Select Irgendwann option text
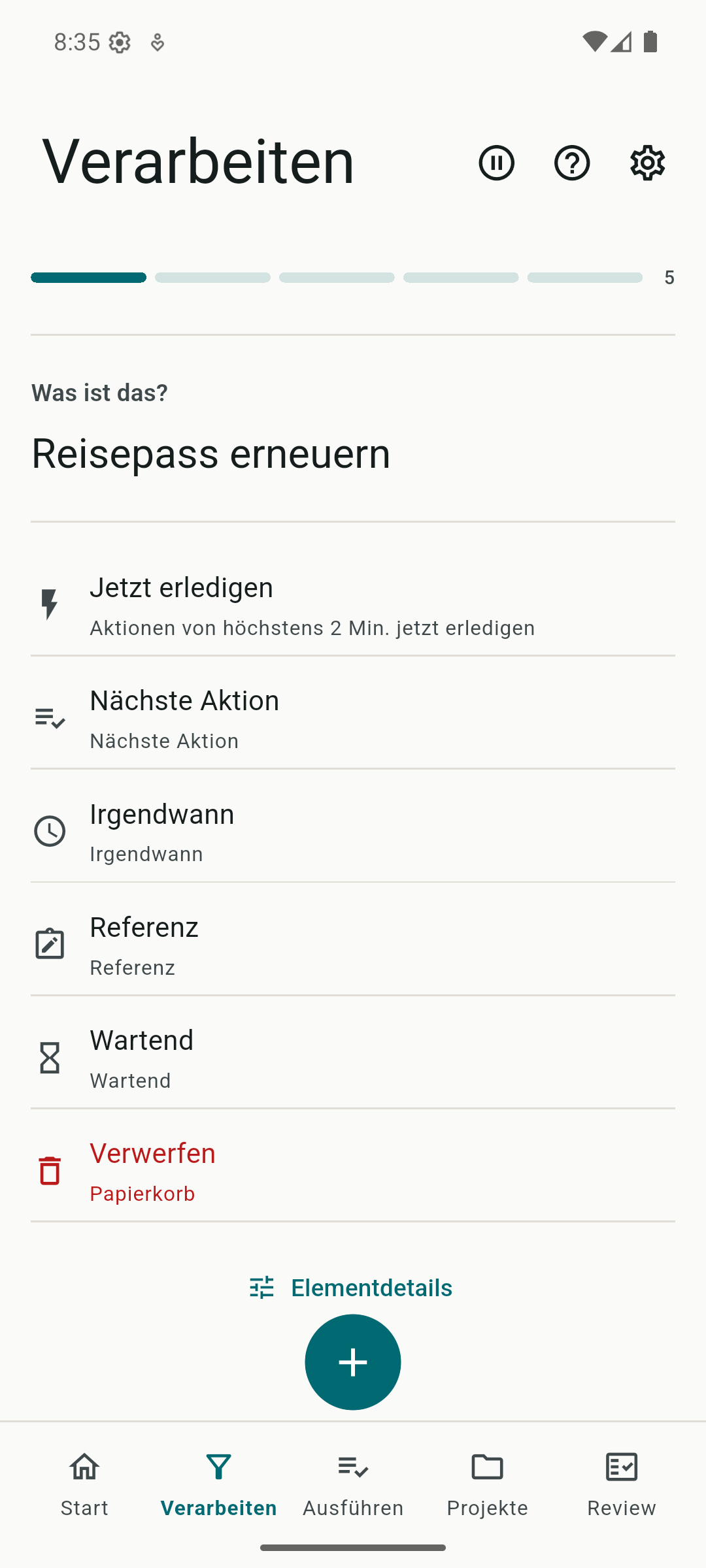This screenshot has width=706, height=1568. 161,814
